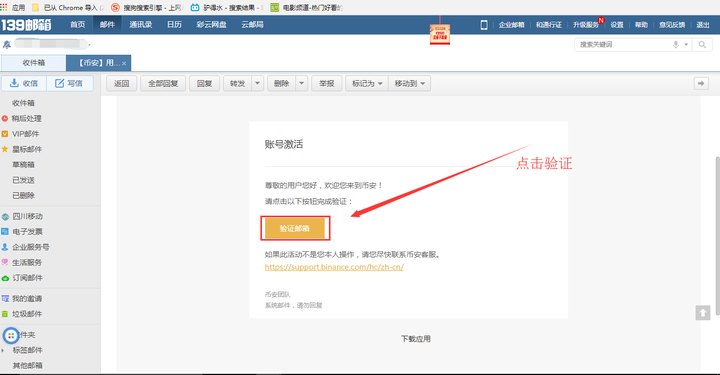Click the colorful circle icon beside 文件夹

(11, 336)
